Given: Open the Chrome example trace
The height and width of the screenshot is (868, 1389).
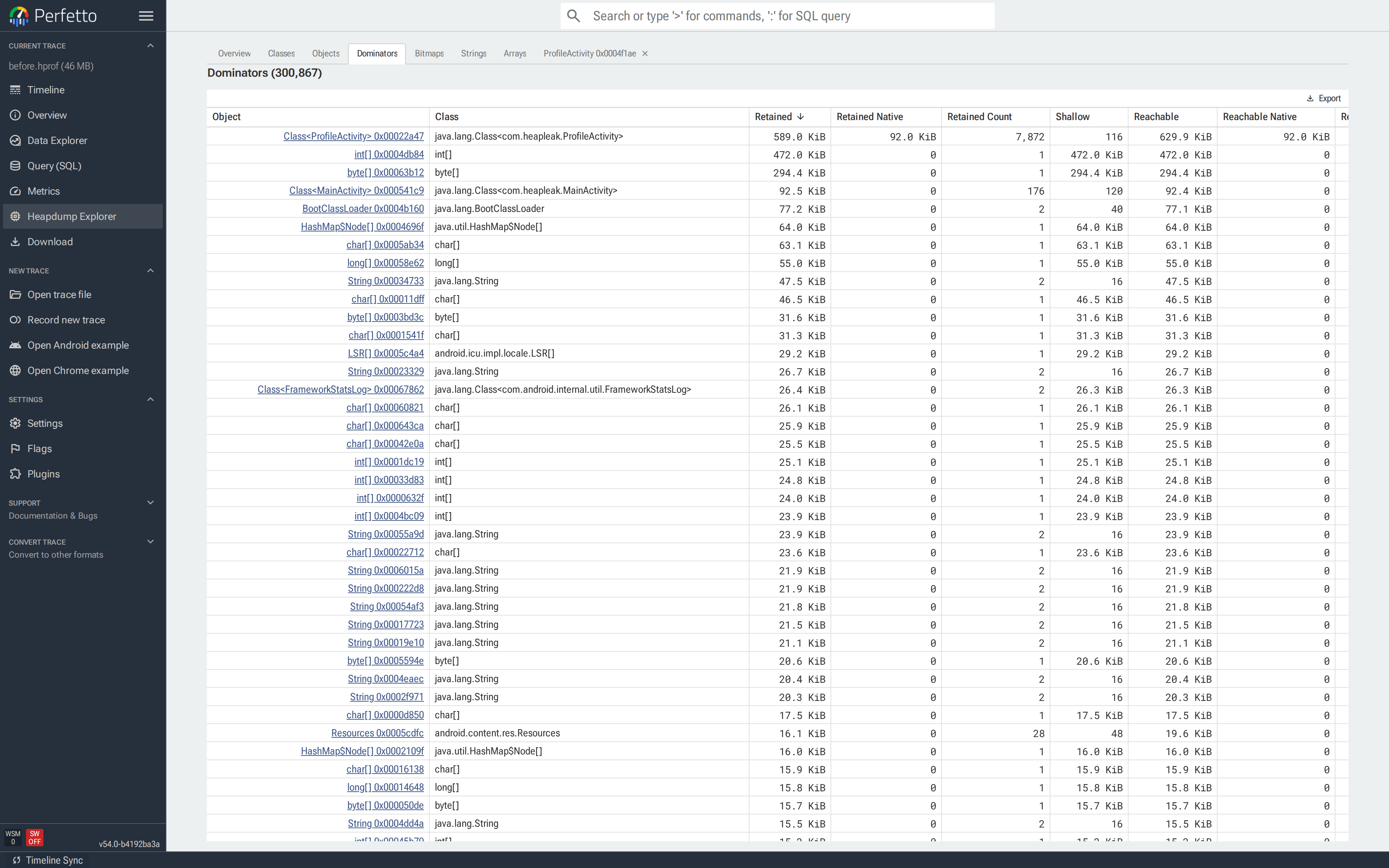Looking at the screenshot, I should click(x=78, y=370).
